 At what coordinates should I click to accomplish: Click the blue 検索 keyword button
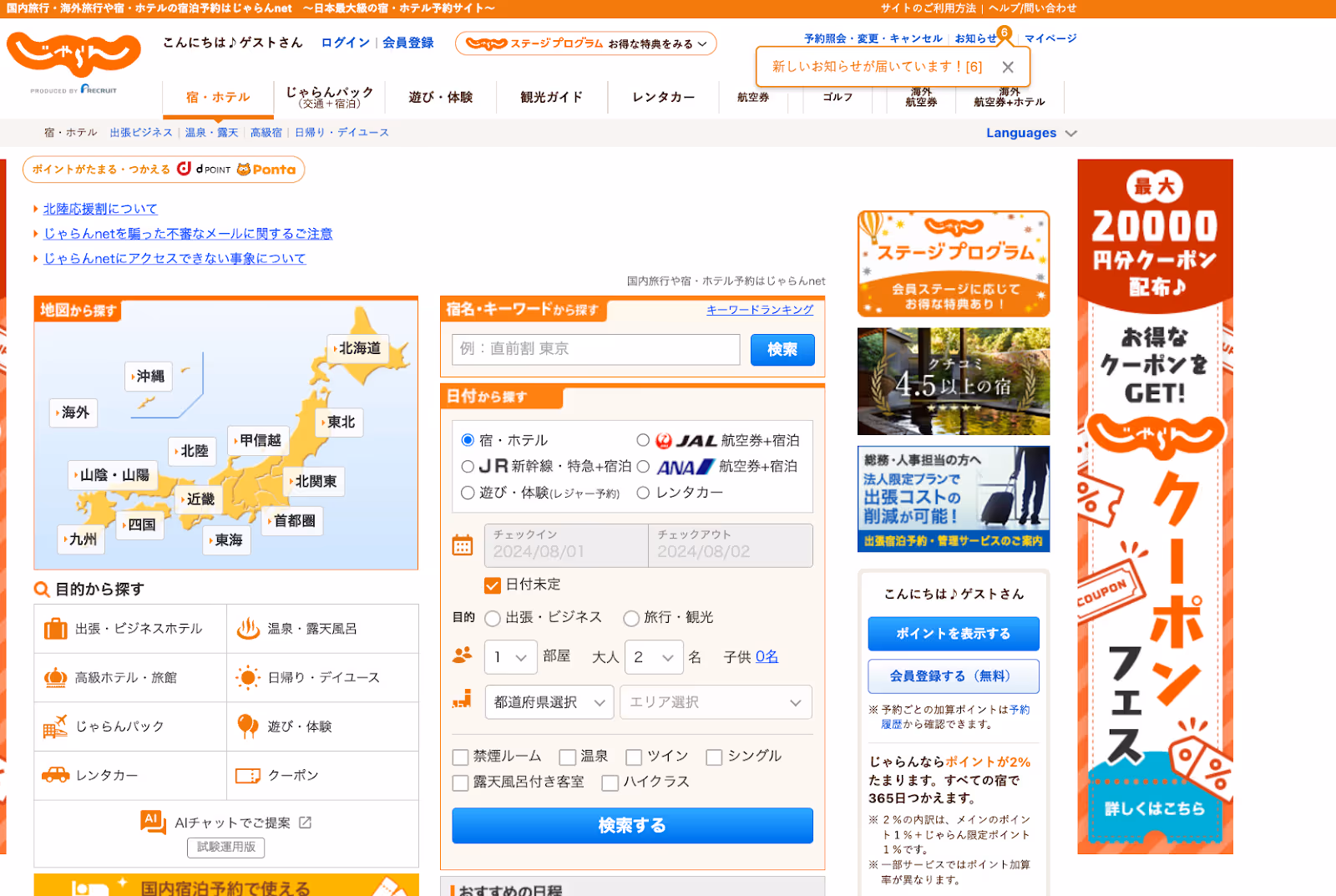click(x=782, y=350)
